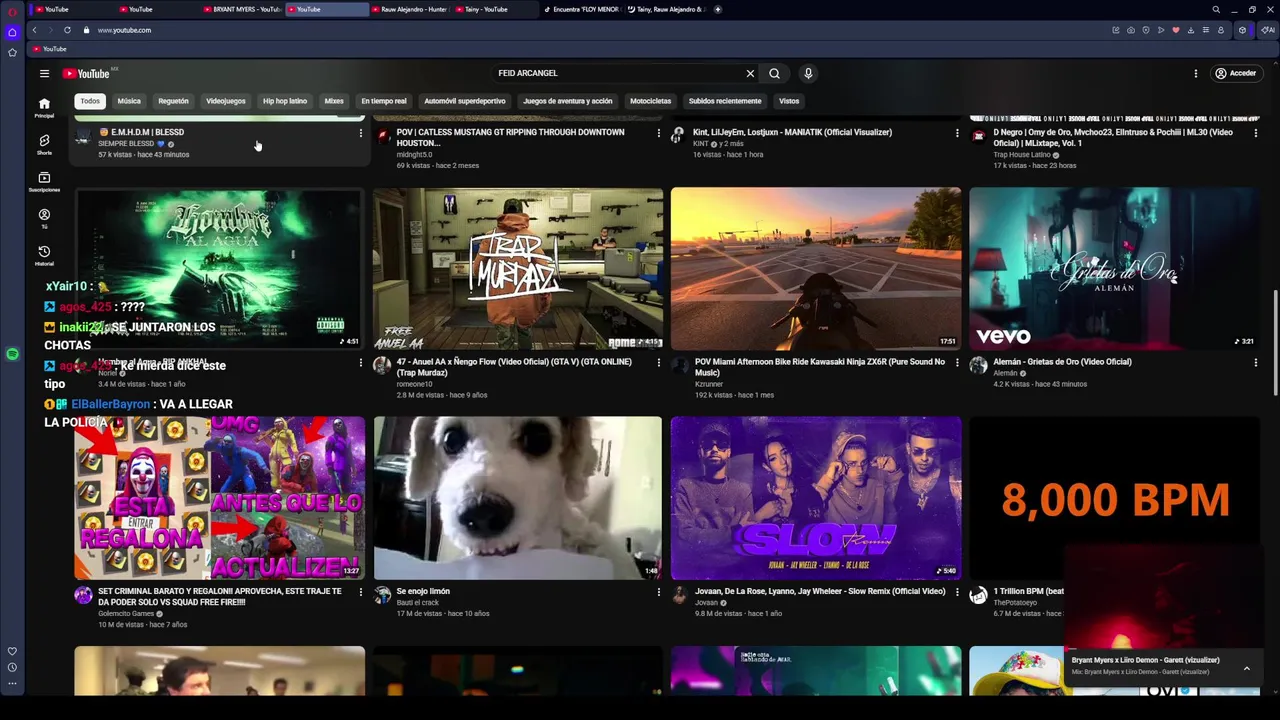Switch to Encuentra FLOY MENOR browser tab

[581, 9]
